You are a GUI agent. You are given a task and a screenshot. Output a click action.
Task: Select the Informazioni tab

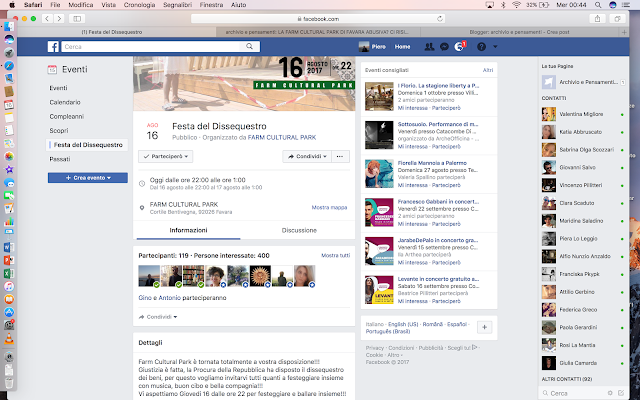188,230
